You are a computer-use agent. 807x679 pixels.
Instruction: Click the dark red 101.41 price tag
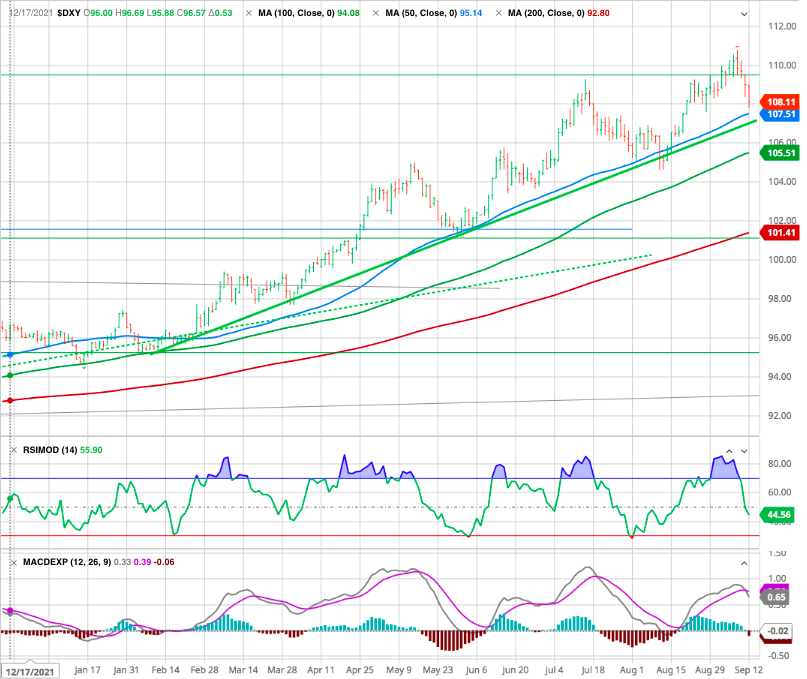pyautogui.click(x=781, y=233)
